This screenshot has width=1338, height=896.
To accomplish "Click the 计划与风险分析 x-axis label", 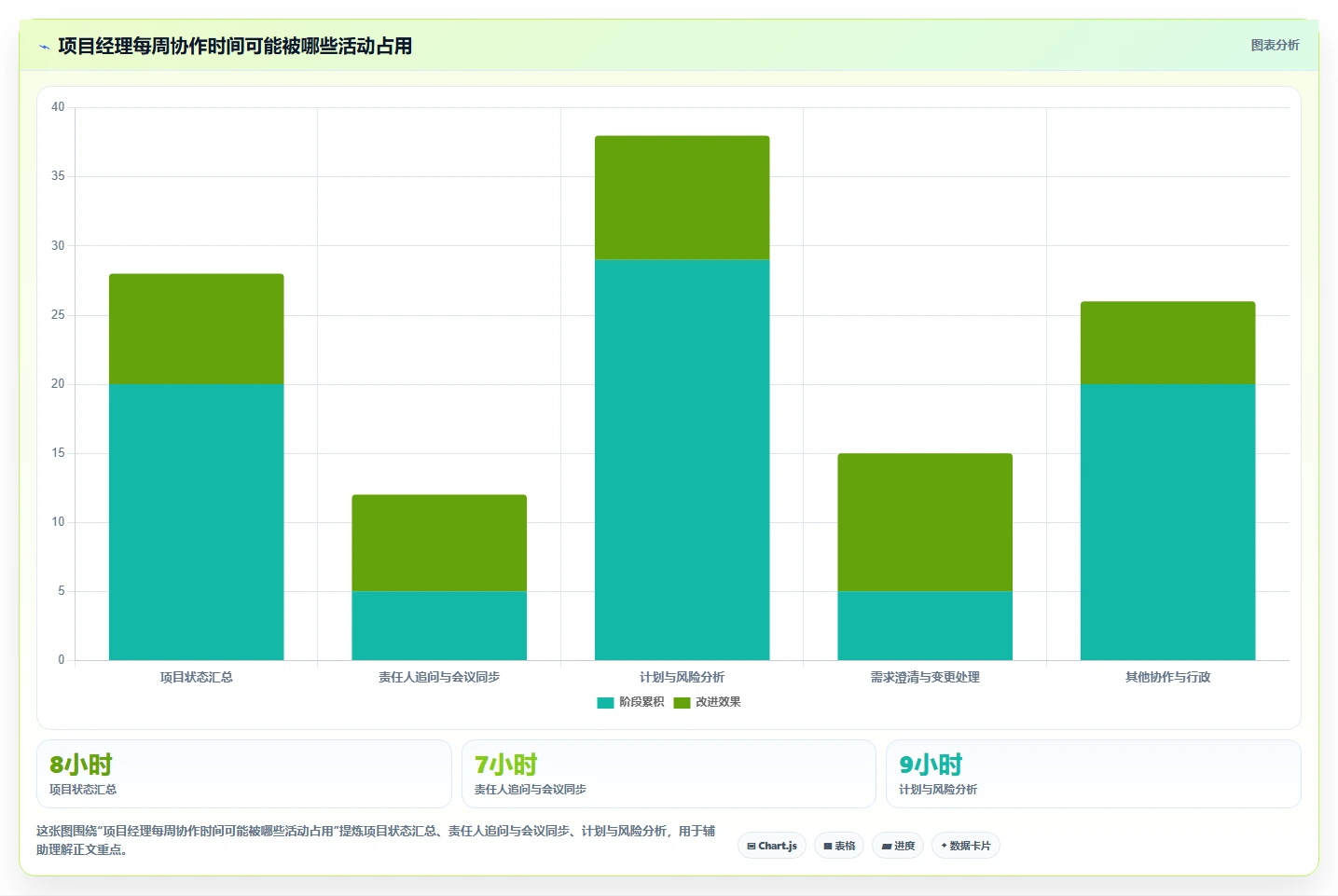I will point(683,677).
